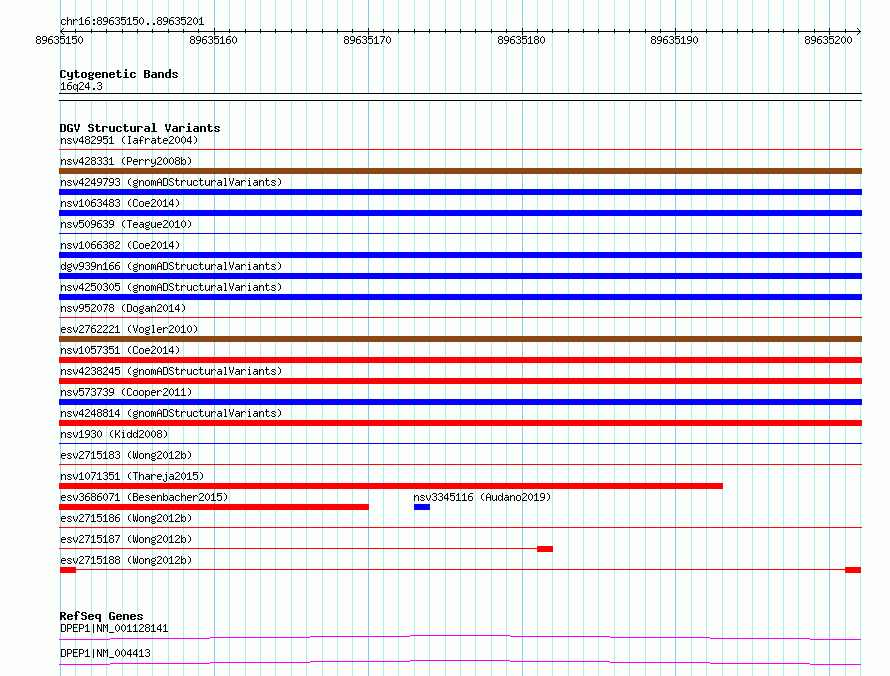Open the esv2715186 (Wong2012b) label

pos(126,518)
